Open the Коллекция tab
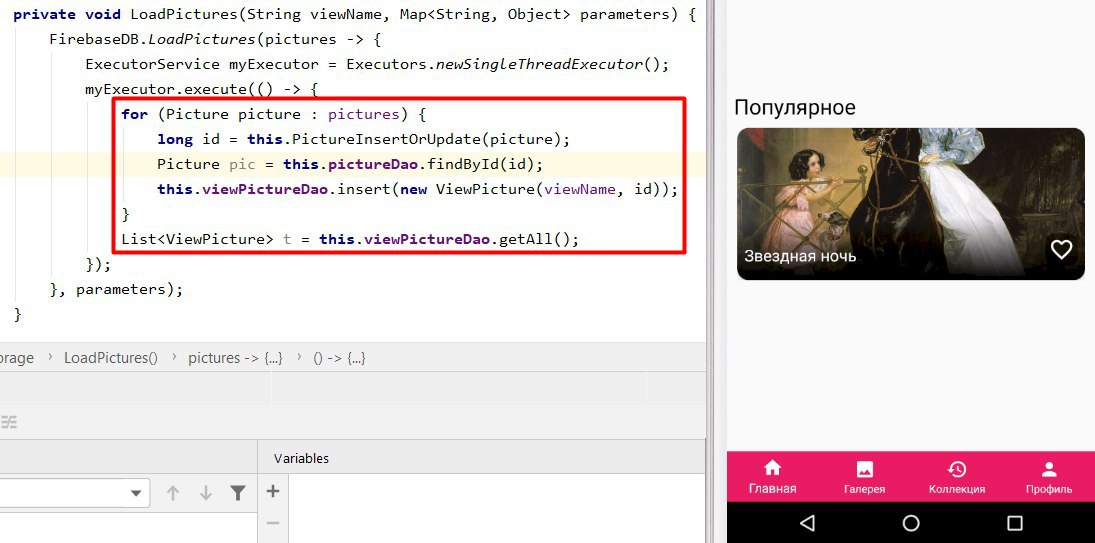Image resolution: width=1095 pixels, height=543 pixels. tap(957, 477)
